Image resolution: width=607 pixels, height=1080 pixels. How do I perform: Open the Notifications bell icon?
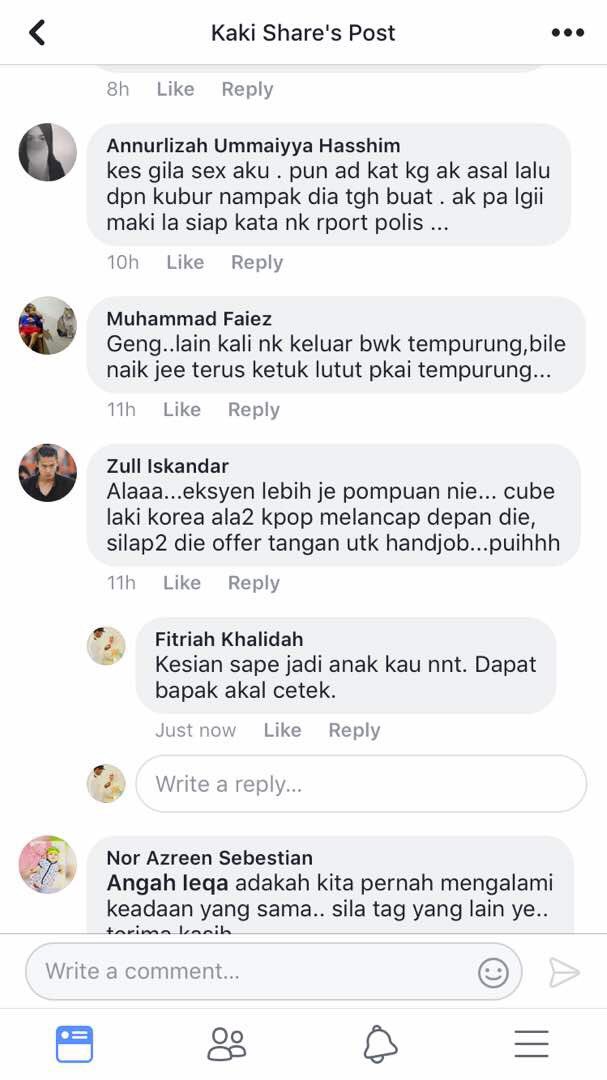(380, 1044)
